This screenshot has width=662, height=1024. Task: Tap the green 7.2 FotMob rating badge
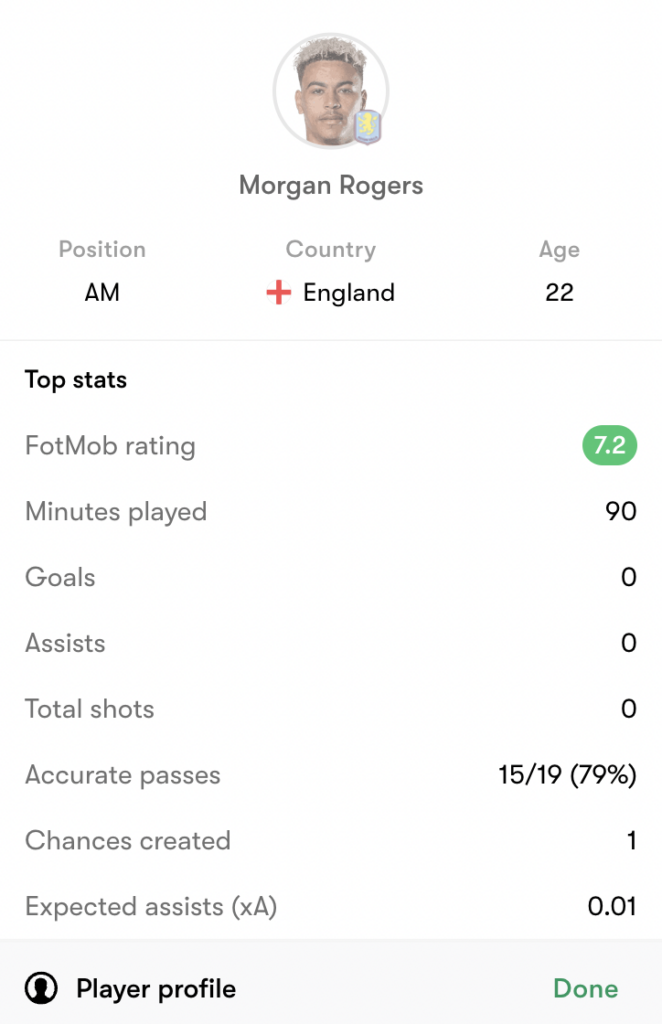[609, 445]
